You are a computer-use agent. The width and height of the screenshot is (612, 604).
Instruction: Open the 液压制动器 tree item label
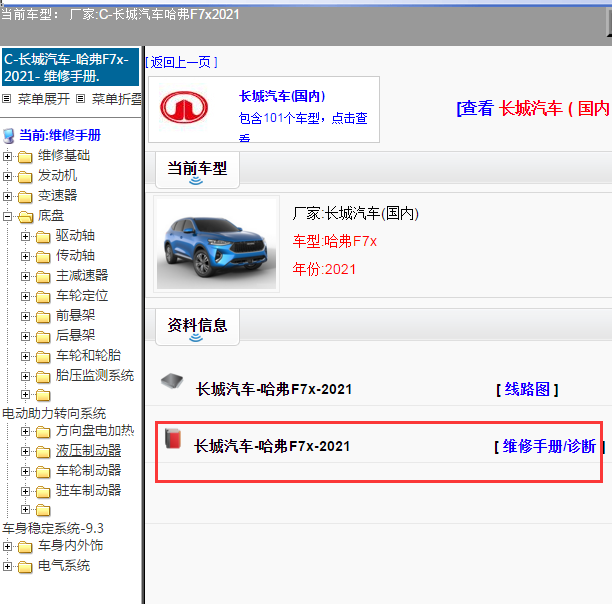(x=89, y=451)
